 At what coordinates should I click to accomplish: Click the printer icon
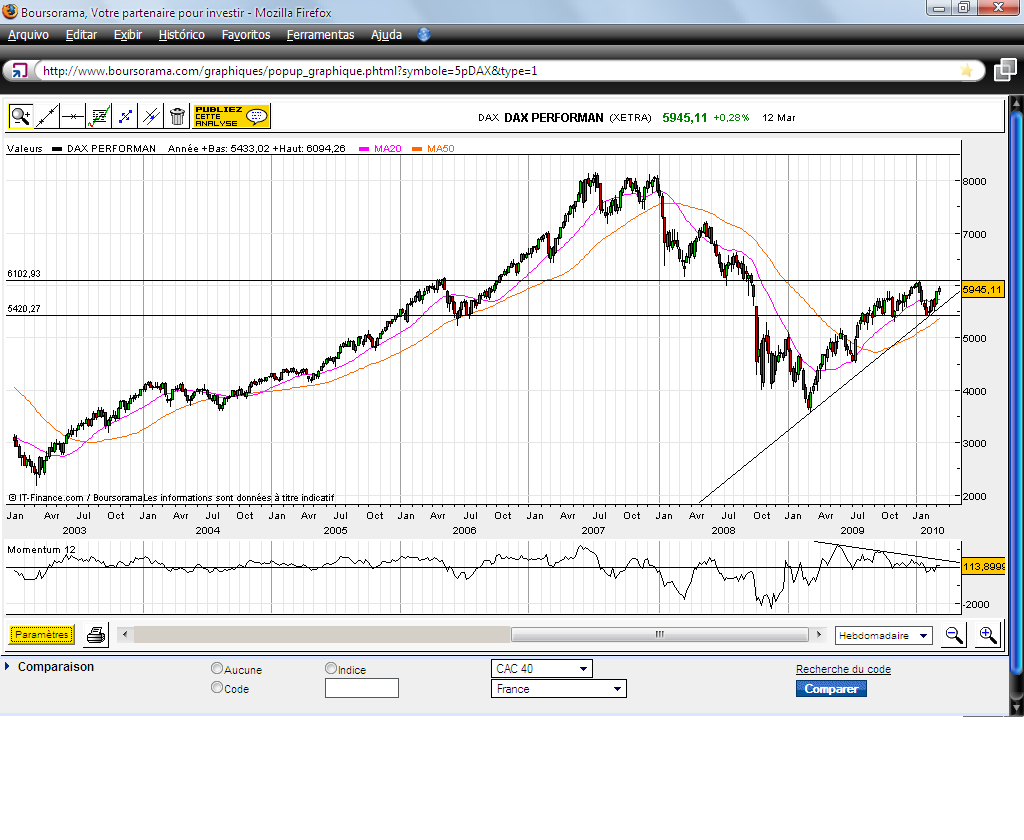(x=96, y=635)
